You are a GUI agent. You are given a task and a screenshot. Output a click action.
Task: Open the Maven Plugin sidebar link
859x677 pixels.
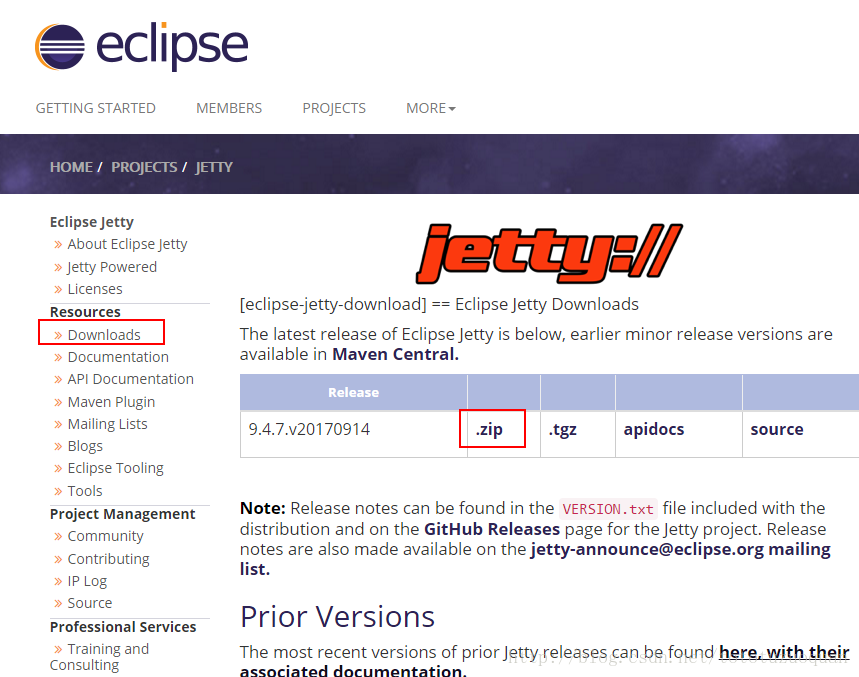111,401
